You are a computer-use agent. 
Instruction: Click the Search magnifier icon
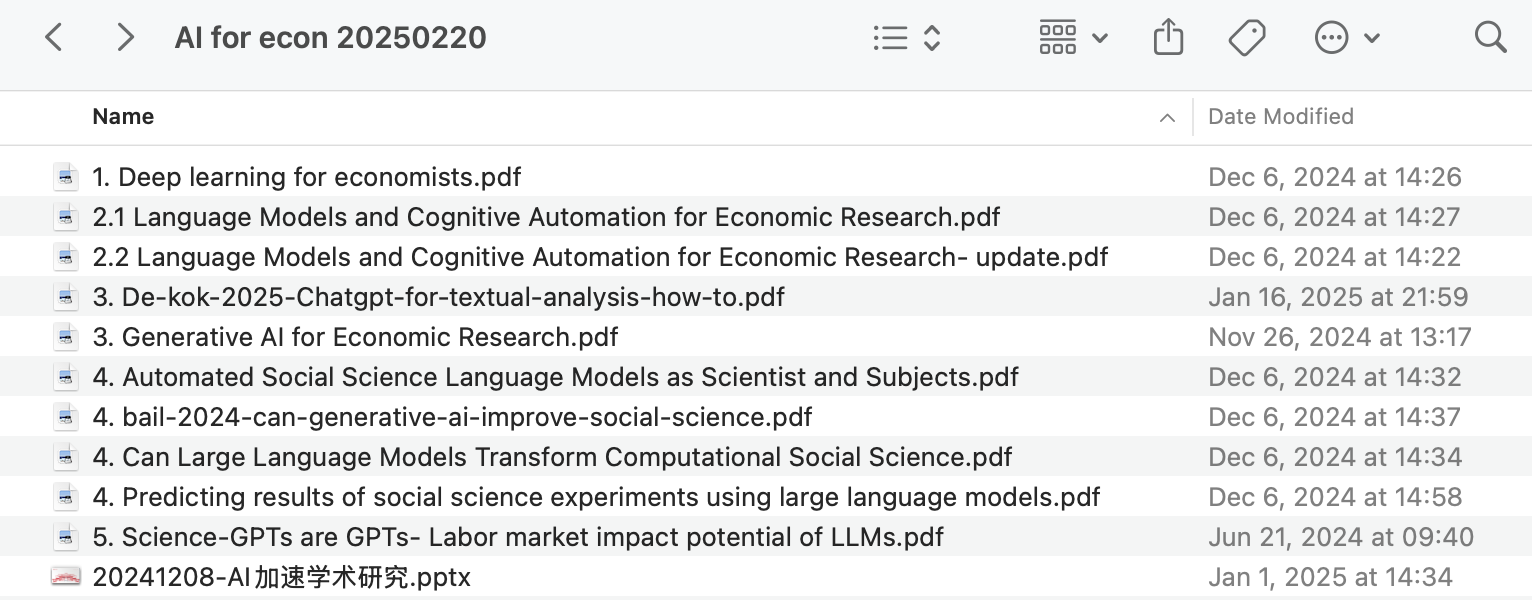point(1490,38)
